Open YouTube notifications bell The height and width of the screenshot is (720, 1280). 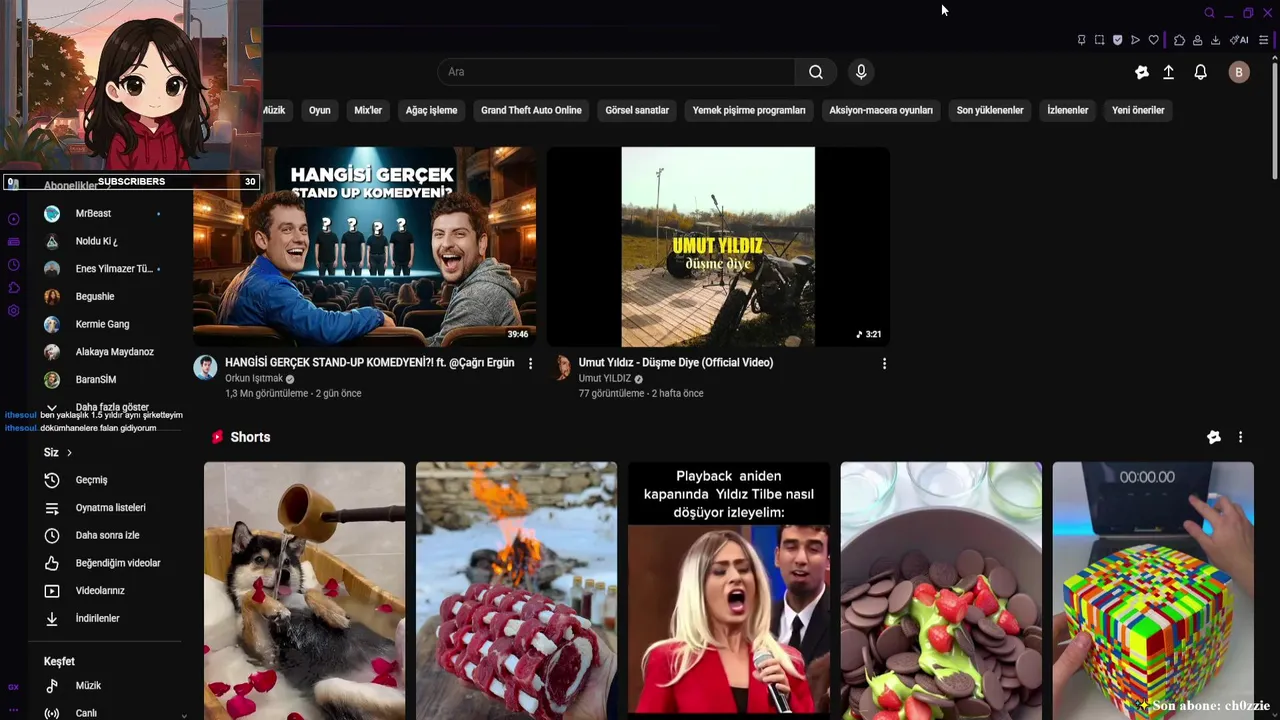click(x=1201, y=72)
